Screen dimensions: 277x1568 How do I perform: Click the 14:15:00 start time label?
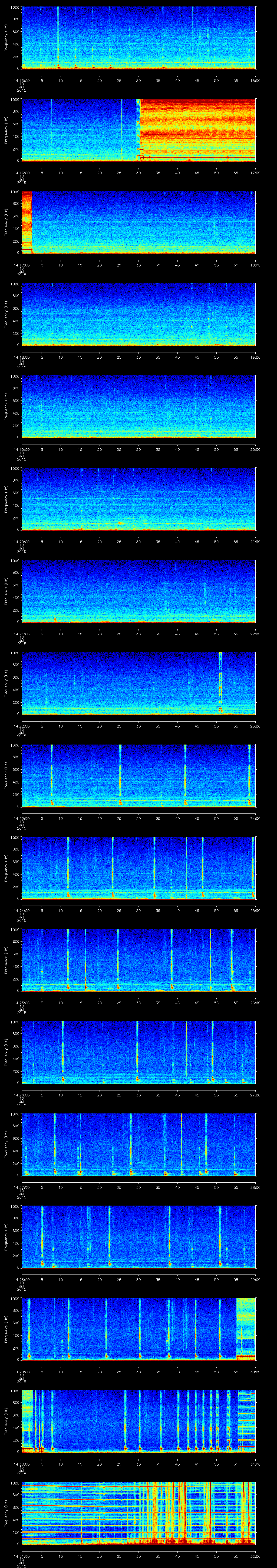(x=21, y=81)
